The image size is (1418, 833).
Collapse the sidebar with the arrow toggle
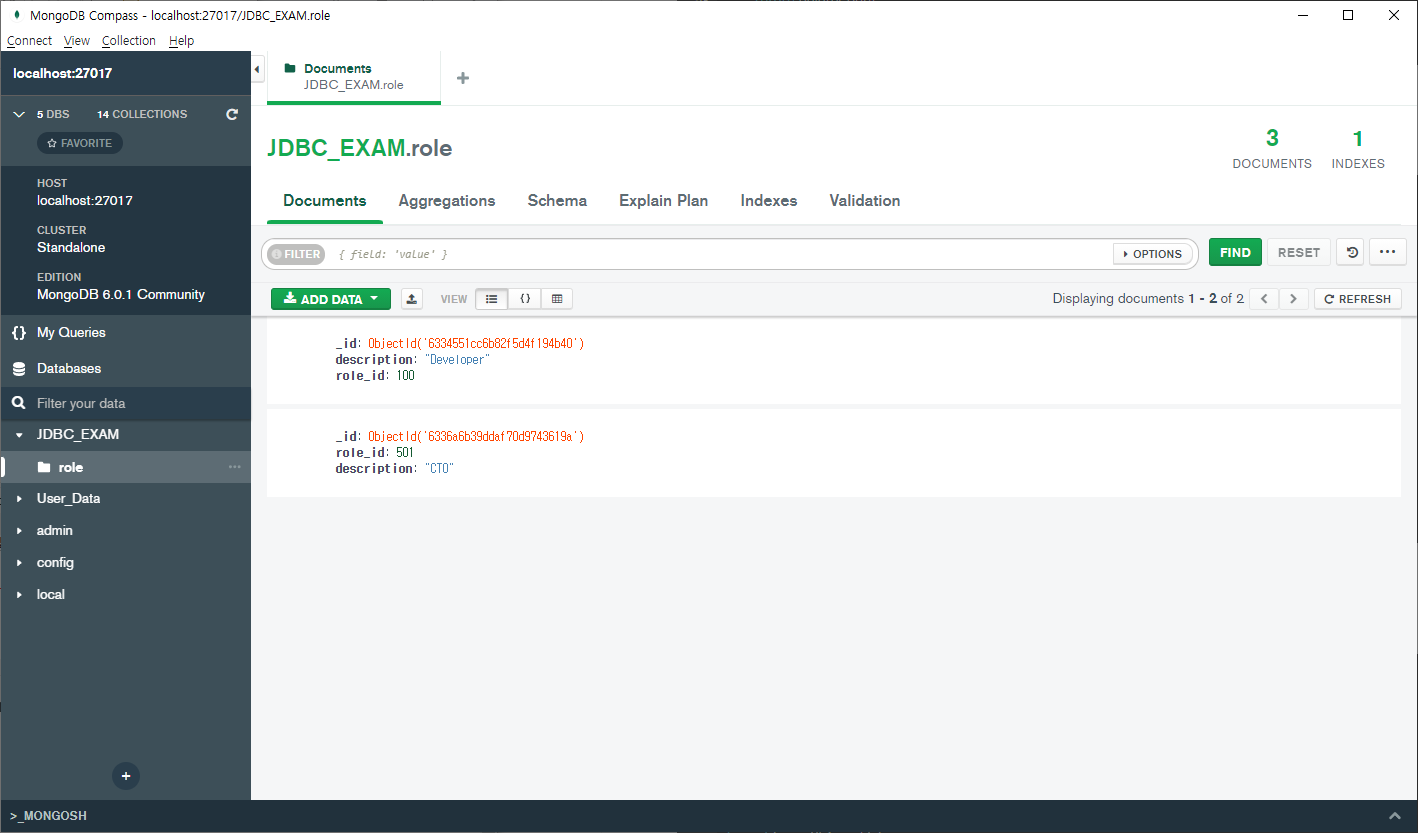pos(257,69)
